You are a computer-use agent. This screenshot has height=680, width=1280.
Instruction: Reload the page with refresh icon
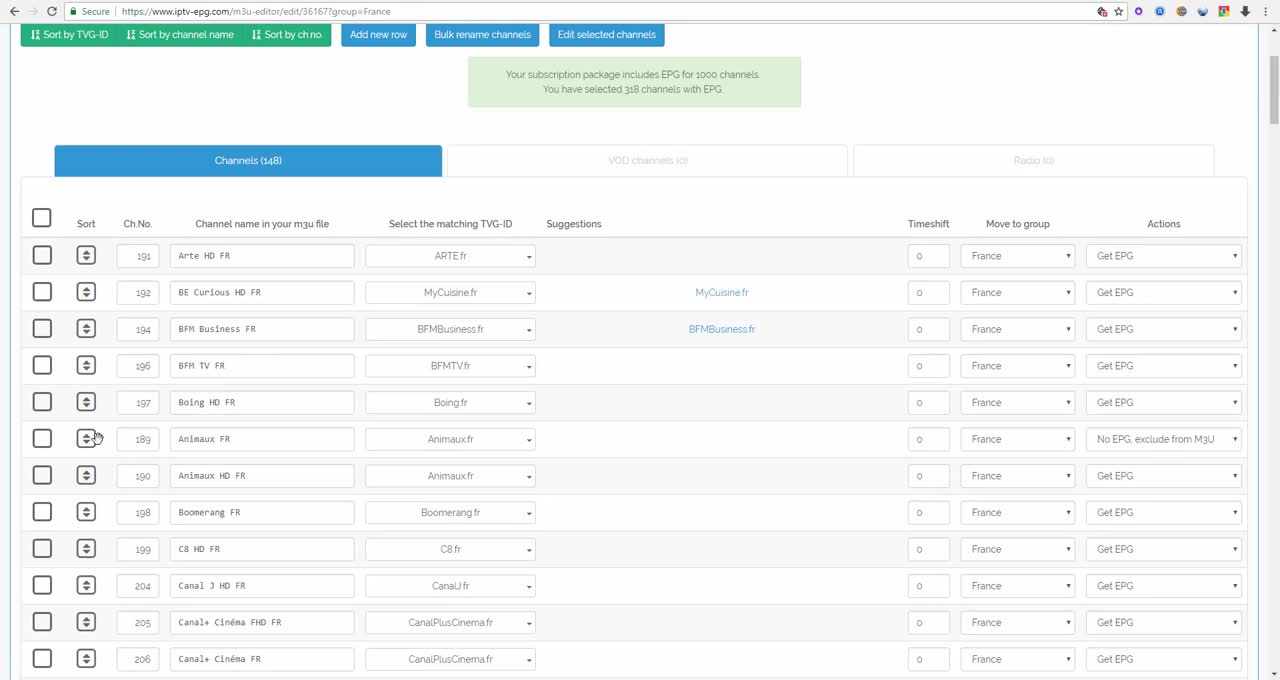pyautogui.click(x=51, y=11)
